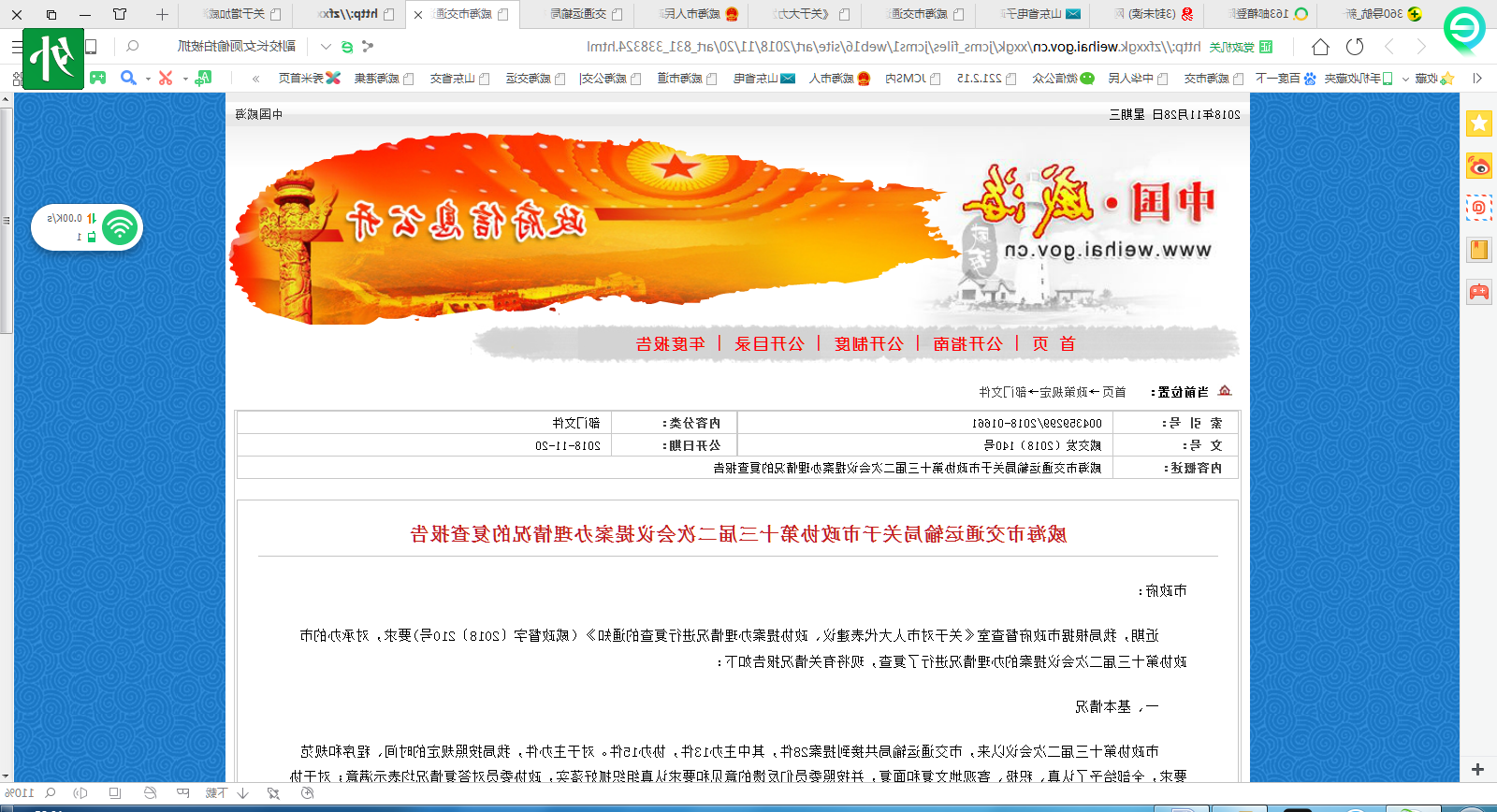The width and height of the screenshot is (1497, 812).
Task: Open the 百度一下 bookmark
Action: (x=1286, y=79)
